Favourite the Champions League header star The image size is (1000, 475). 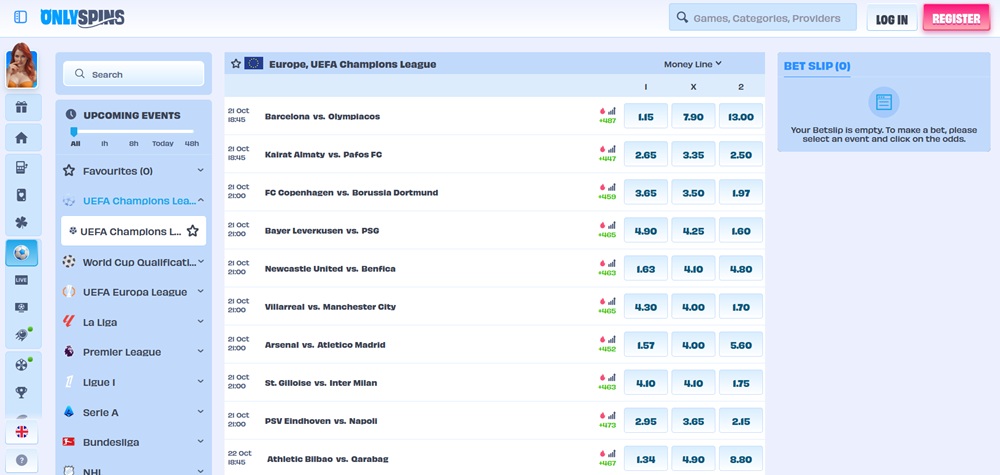236,64
